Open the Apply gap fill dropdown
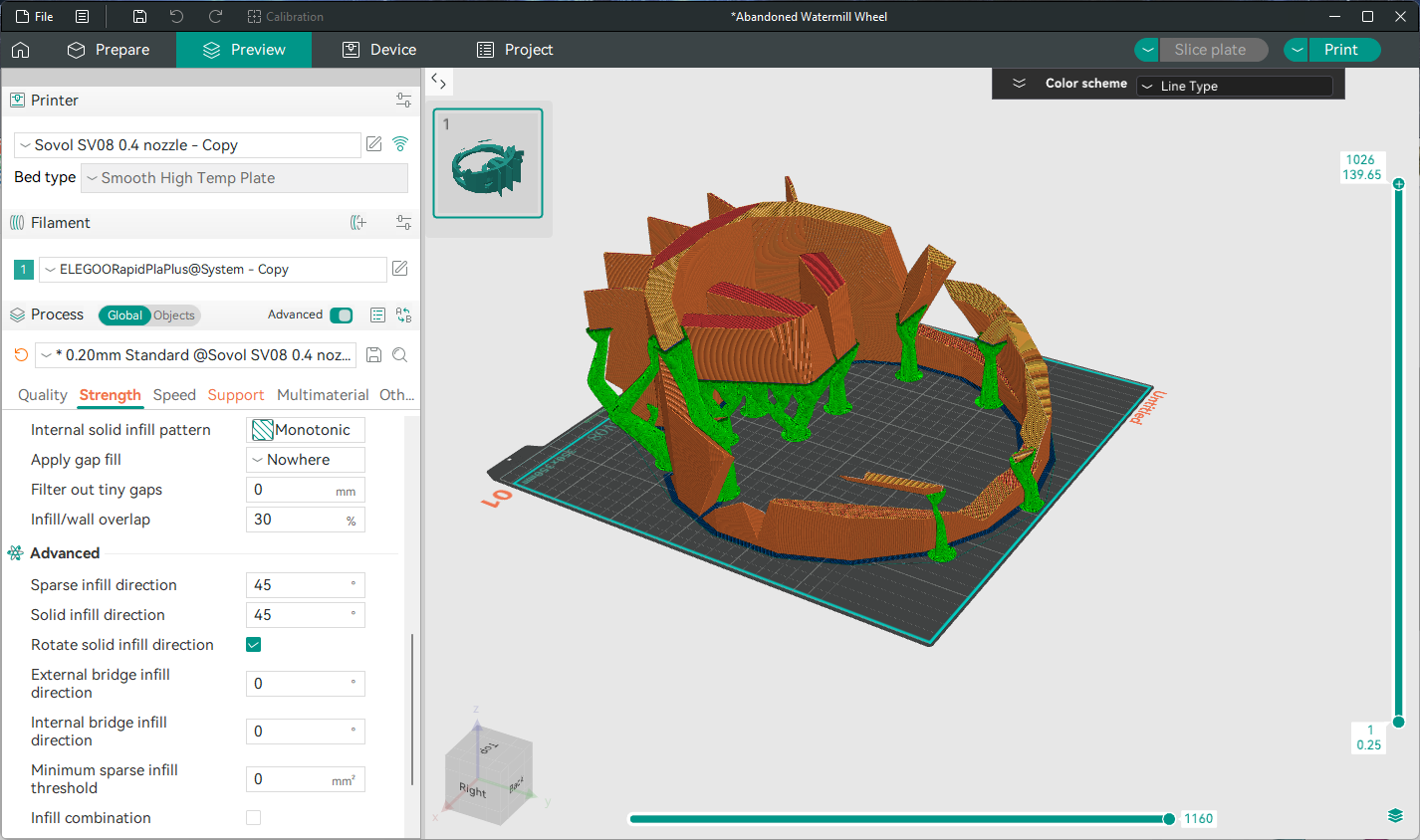 coord(306,460)
